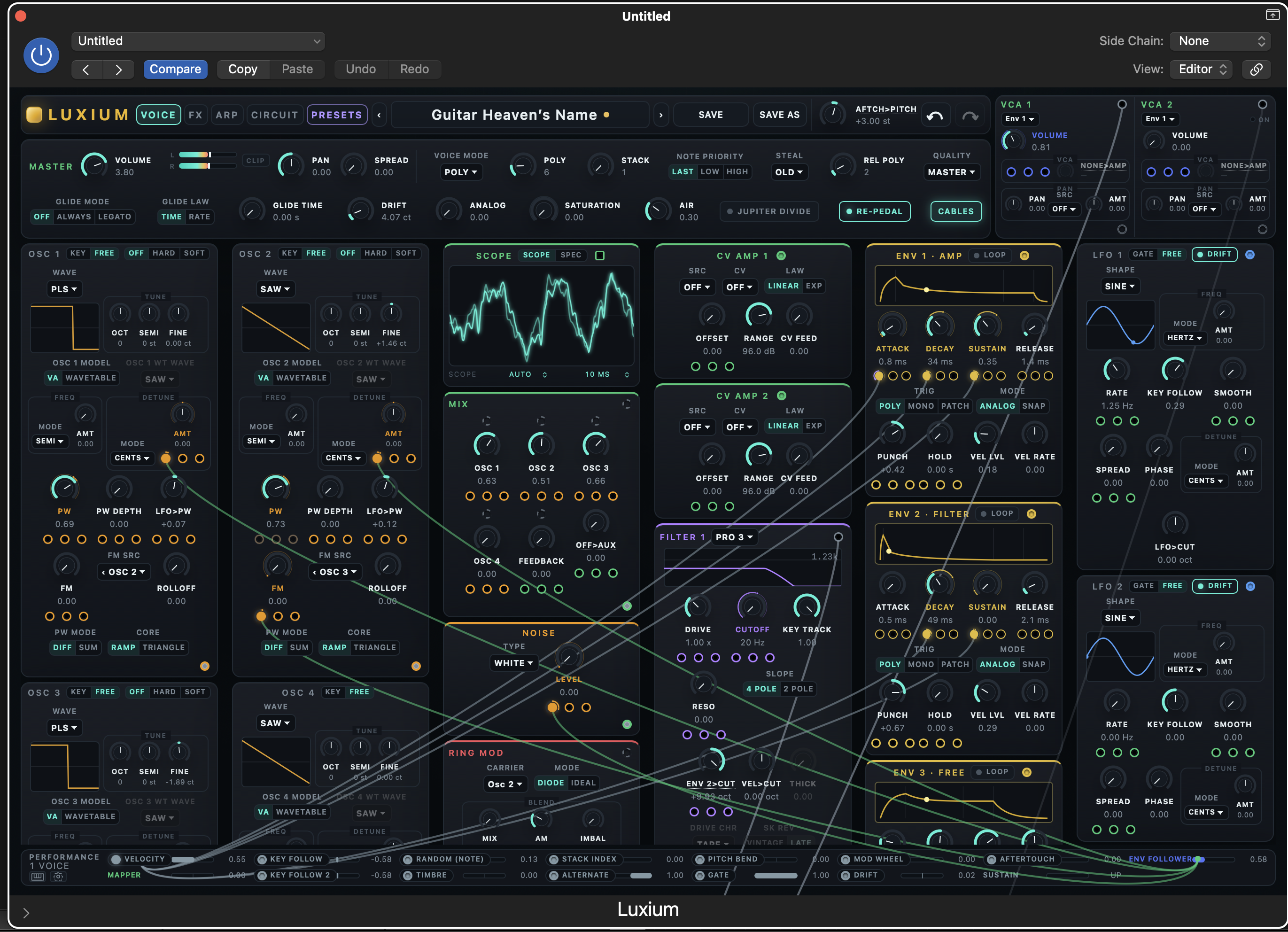Open the Filter 1 type PRO 3 dropdown
Screen dimensions: 1288x932
coord(734,537)
